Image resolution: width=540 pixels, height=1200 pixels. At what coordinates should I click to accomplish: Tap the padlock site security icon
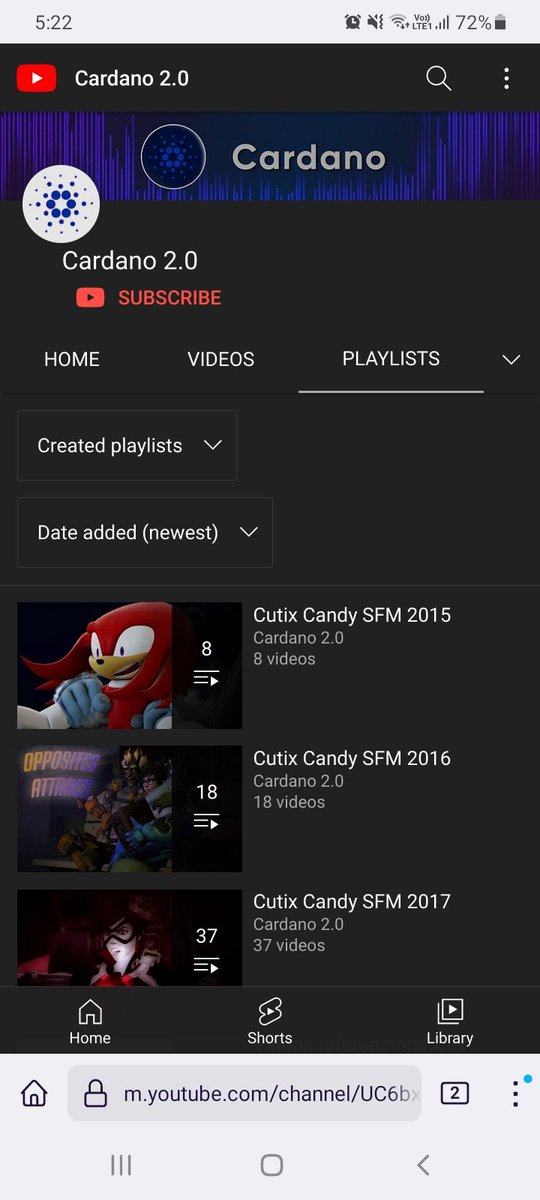click(95, 1093)
